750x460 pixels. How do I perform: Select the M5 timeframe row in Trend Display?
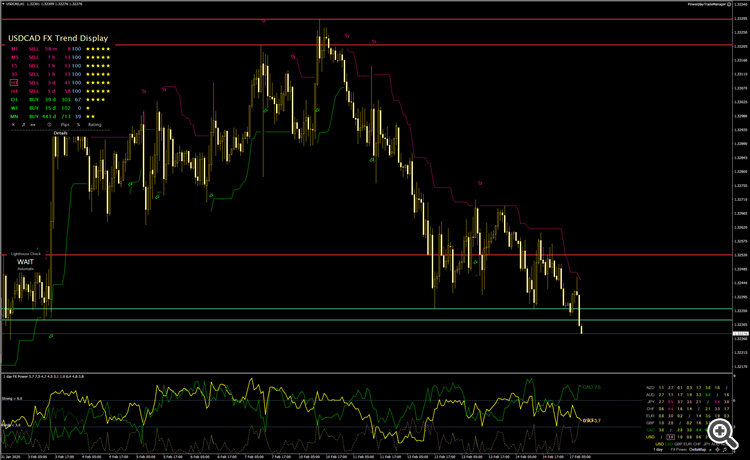[58, 57]
